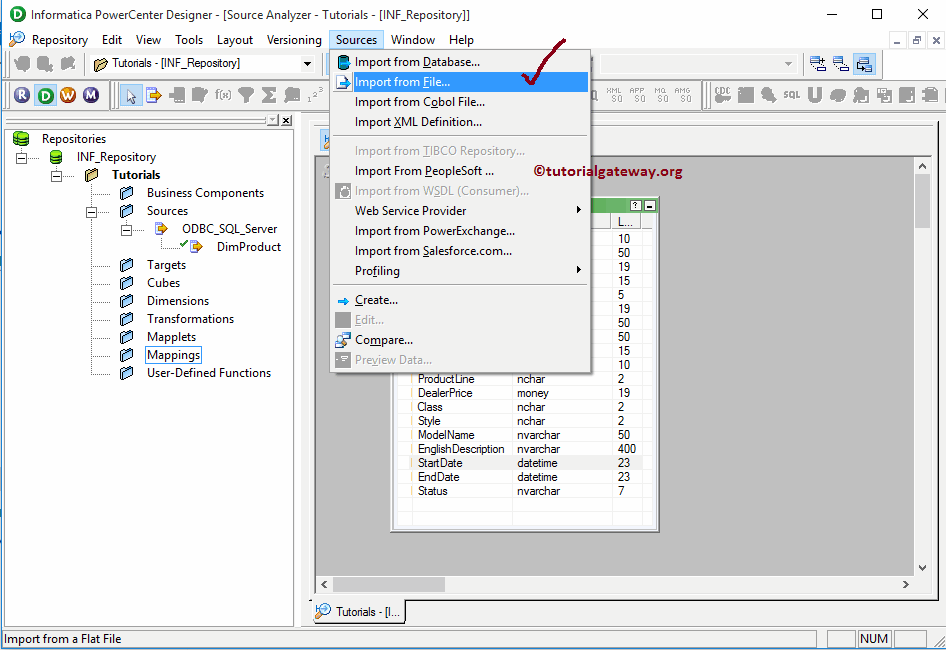Select the User-Defined Functions folder
The width and height of the screenshot is (946, 650).
pos(209,373)
